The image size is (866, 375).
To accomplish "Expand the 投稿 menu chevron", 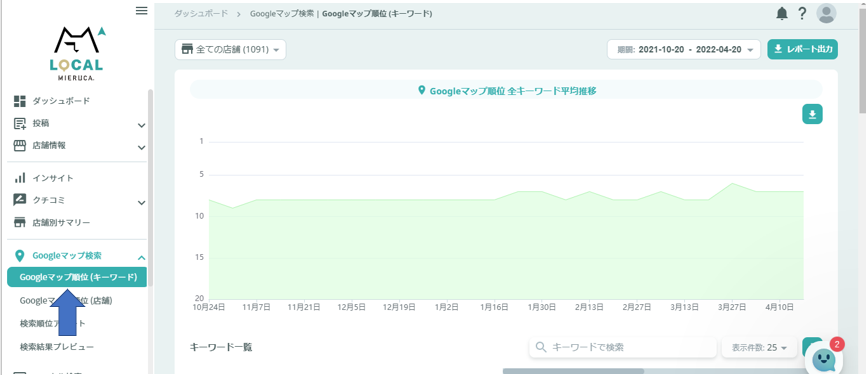I will [x=141, y=125].
